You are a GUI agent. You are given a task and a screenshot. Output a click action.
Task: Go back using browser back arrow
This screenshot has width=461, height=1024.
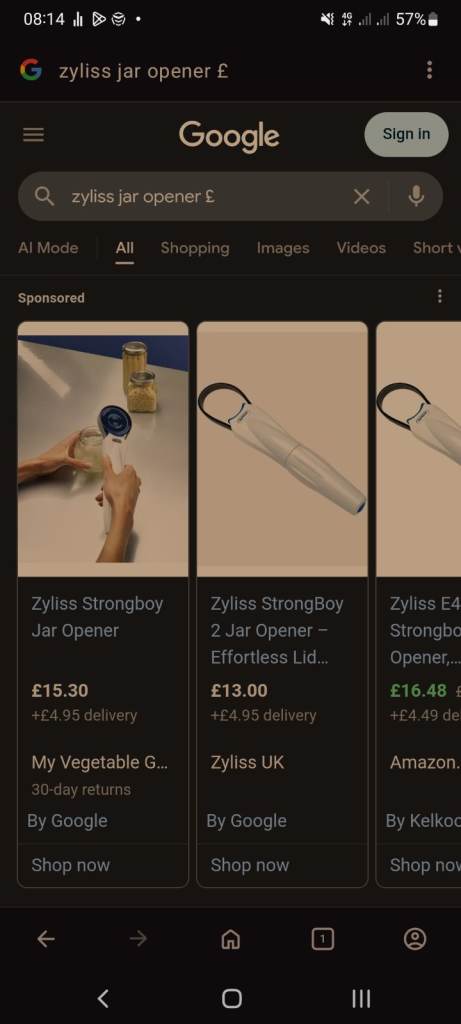click(x=46, y=939)
